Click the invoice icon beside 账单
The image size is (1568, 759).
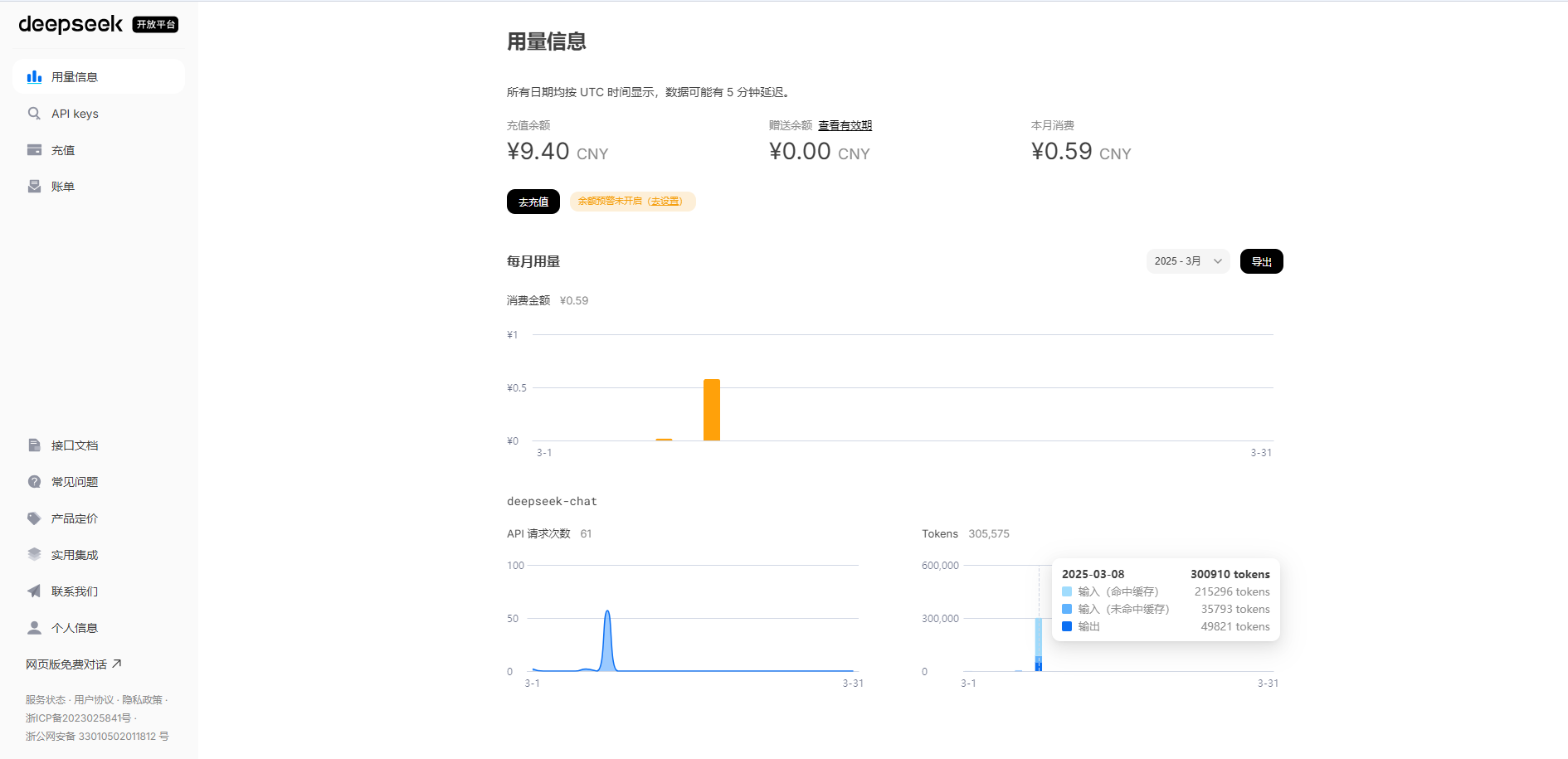[34, 187]
